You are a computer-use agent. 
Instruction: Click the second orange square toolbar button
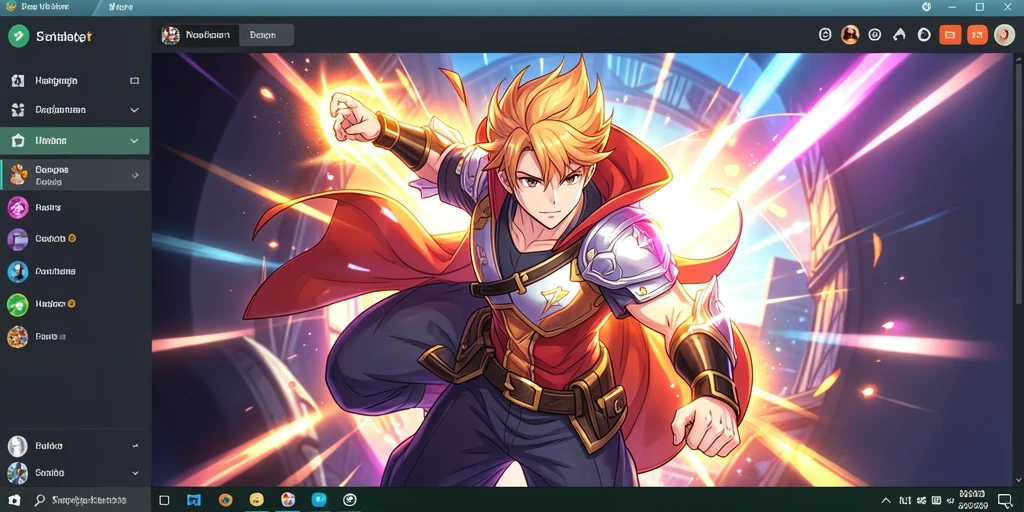tap(977, 35)
